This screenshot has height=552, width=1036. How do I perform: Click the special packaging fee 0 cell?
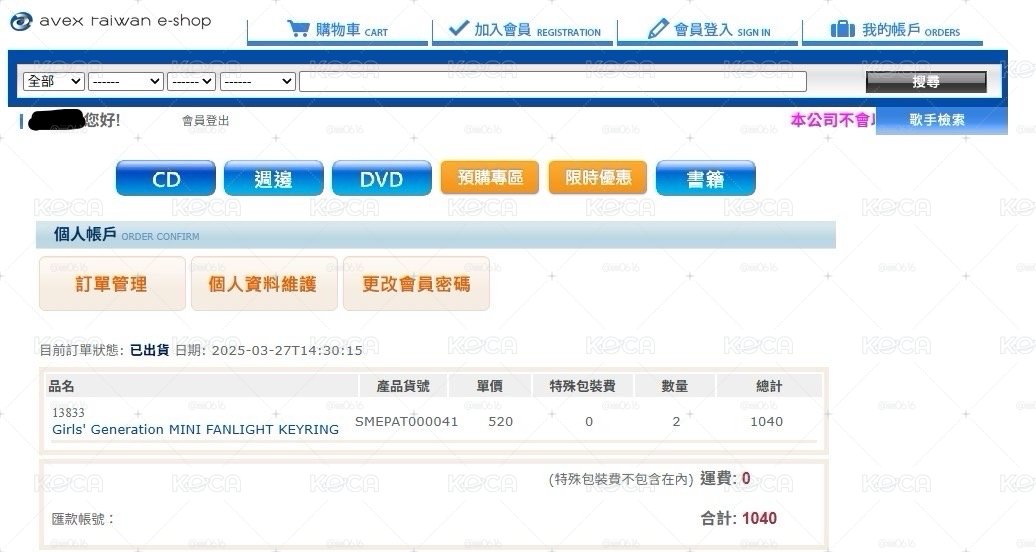[x=589, y=421]
